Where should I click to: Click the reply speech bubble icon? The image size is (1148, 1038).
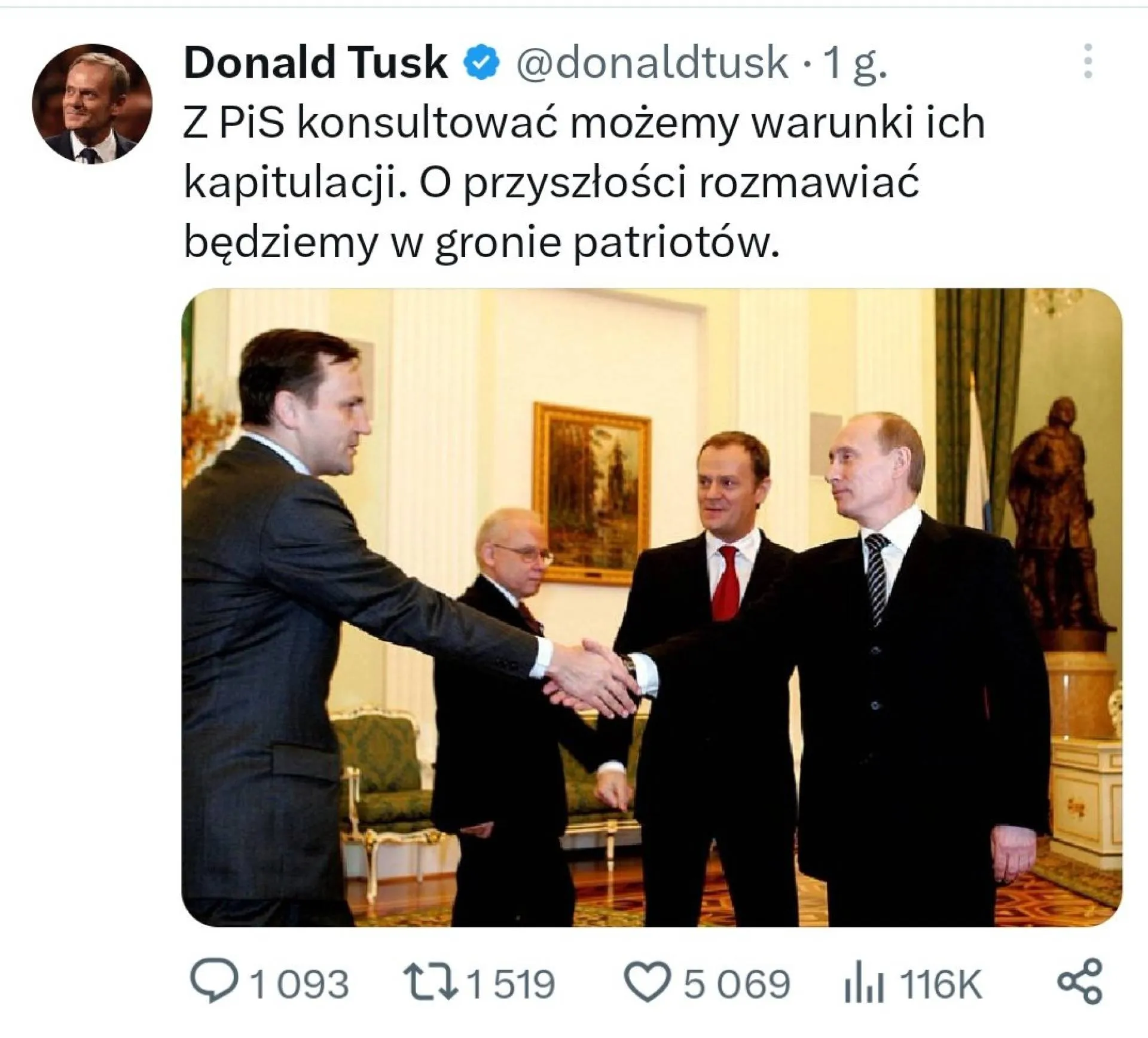click(x=213, y=984)
